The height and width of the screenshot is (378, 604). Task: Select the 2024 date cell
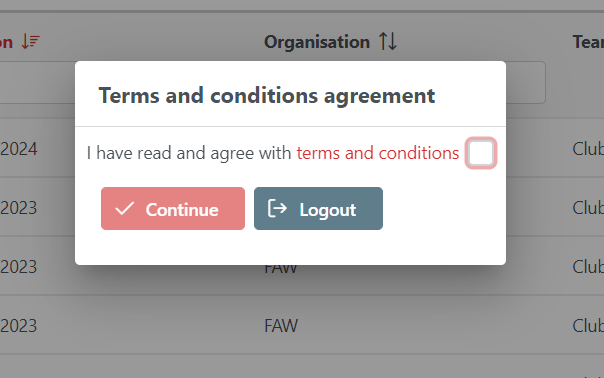pos(19,149)
